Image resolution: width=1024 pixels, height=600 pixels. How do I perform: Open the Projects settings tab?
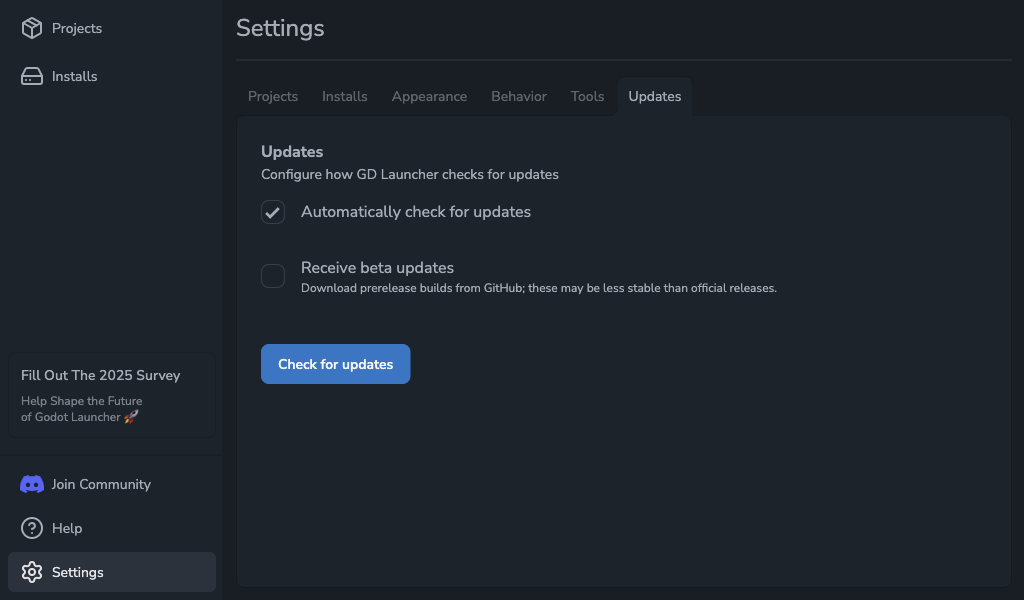click(x=272, y=96)
